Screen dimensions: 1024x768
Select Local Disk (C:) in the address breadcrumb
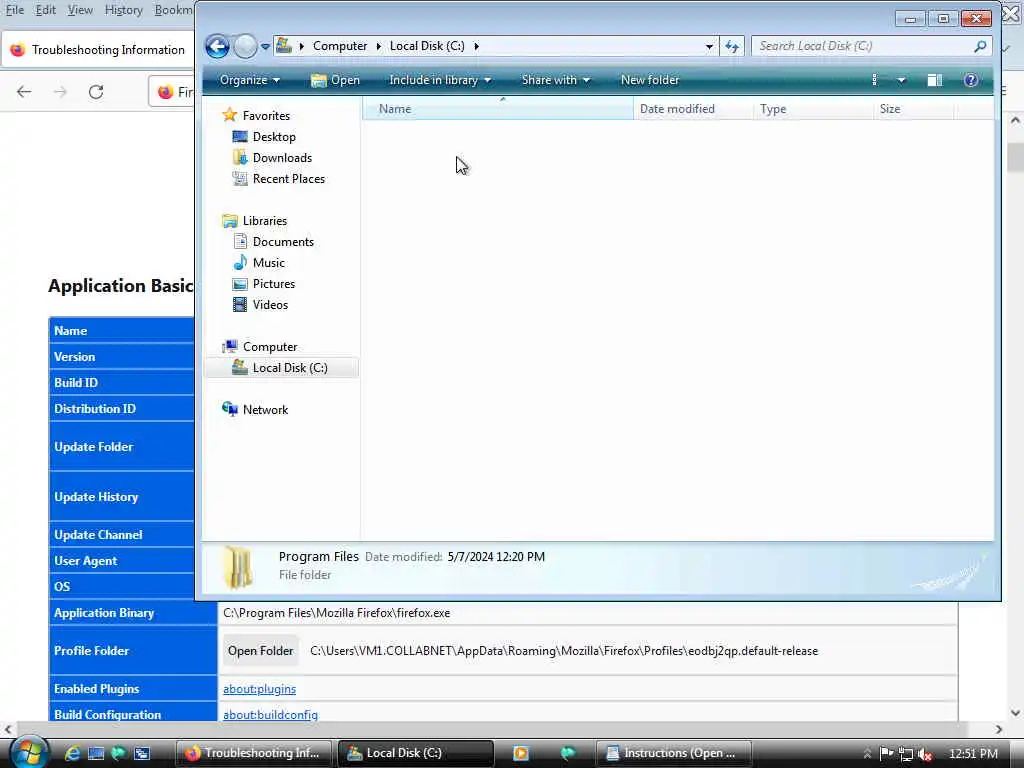pos(427,46)
